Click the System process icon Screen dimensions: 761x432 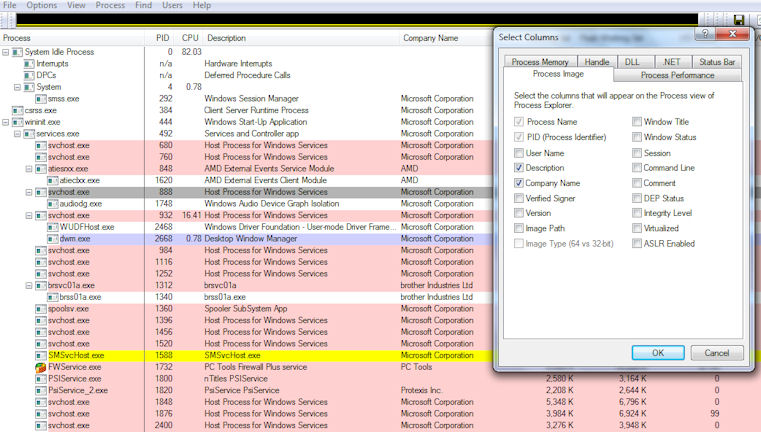point(29,87)
